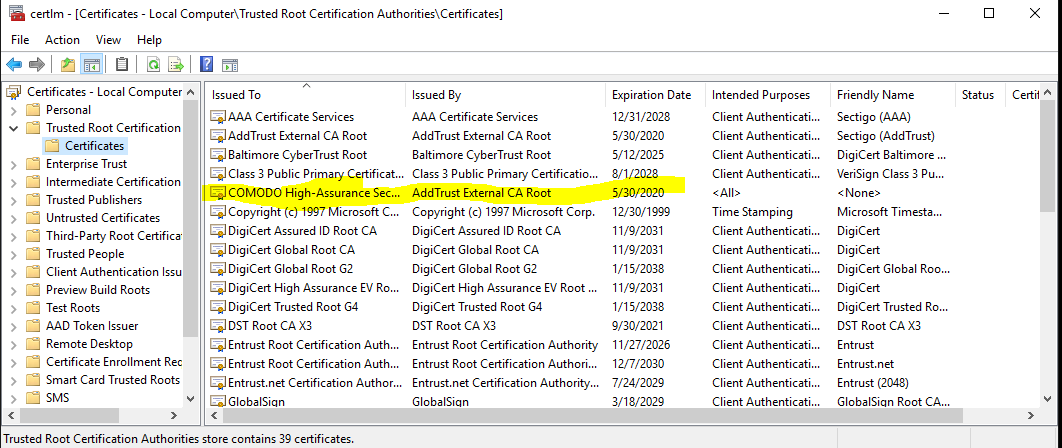
Task: Go back with the blue Back arrow
Action: [x=14, y=64]
